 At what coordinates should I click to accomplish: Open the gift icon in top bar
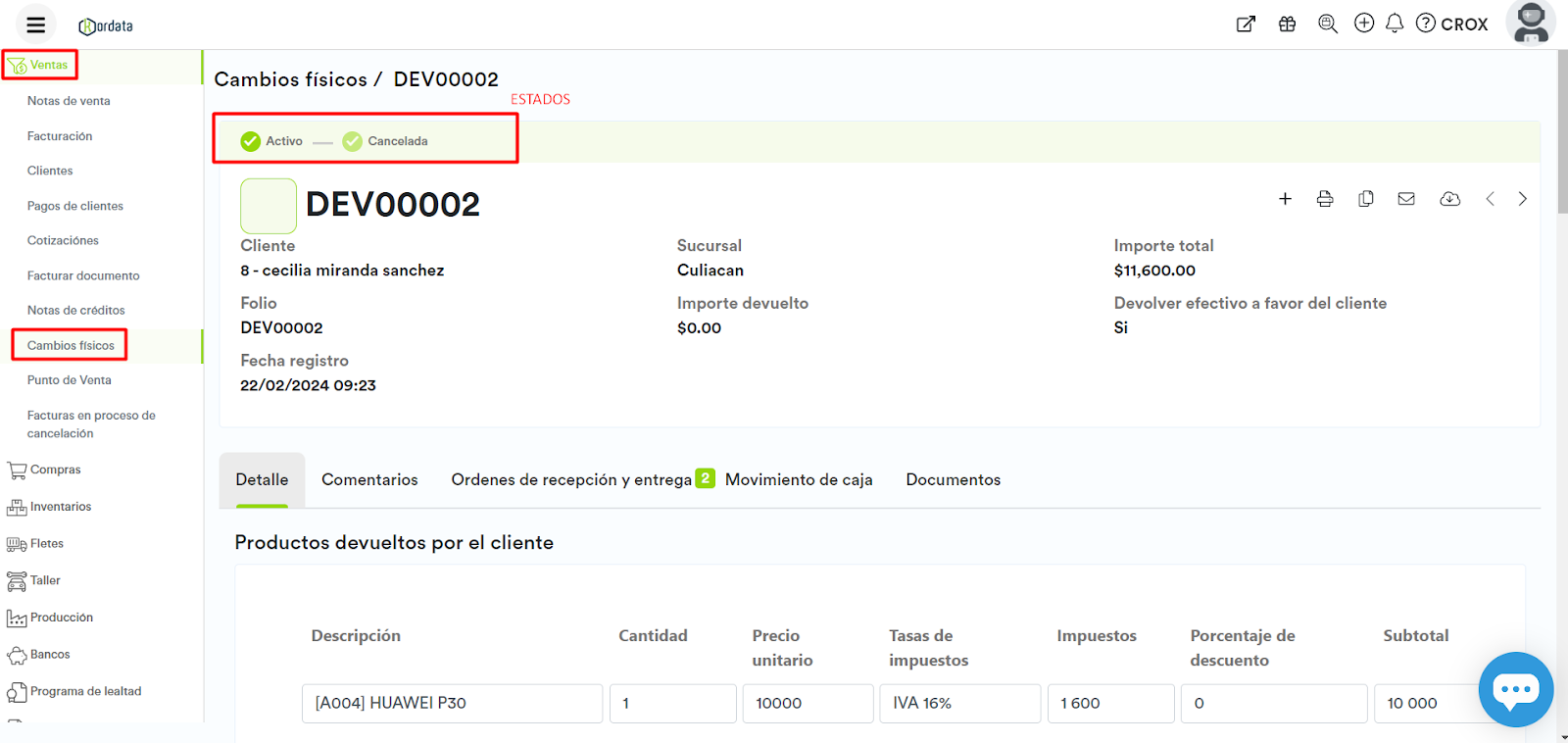coord(1287,25)
